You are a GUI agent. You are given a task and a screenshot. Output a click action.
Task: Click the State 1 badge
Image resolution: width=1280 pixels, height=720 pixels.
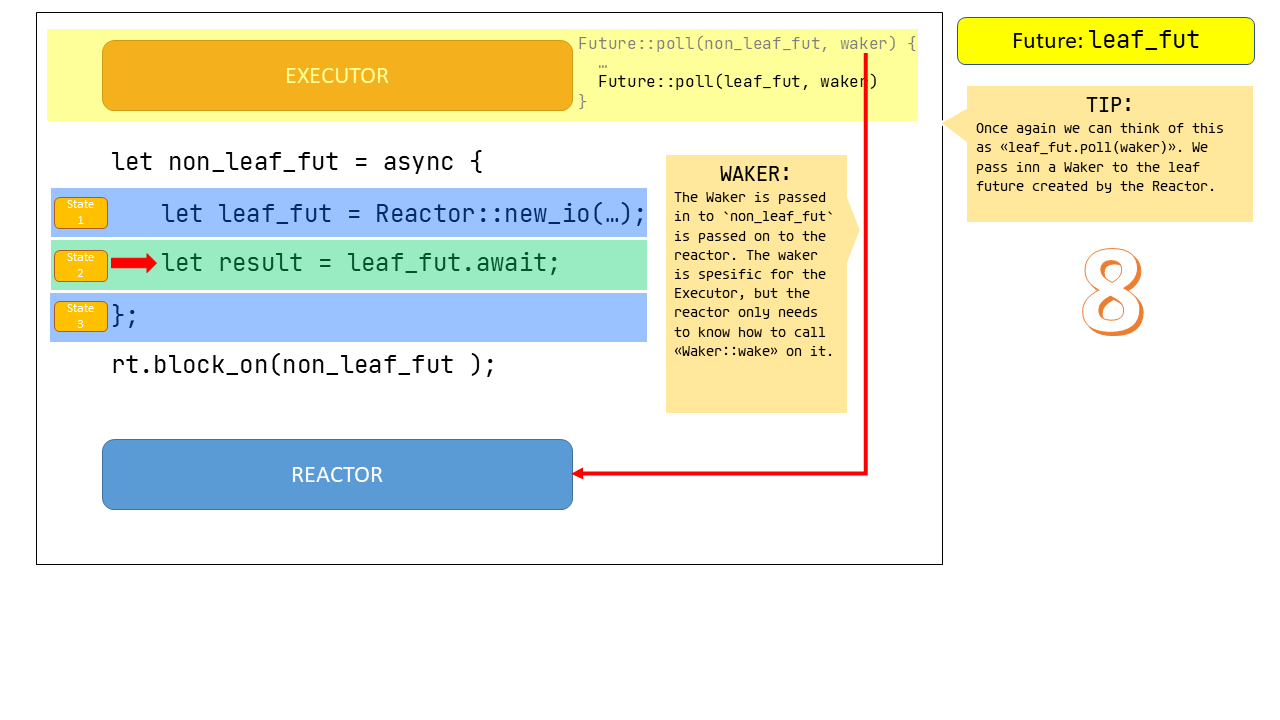pos(80,213)
